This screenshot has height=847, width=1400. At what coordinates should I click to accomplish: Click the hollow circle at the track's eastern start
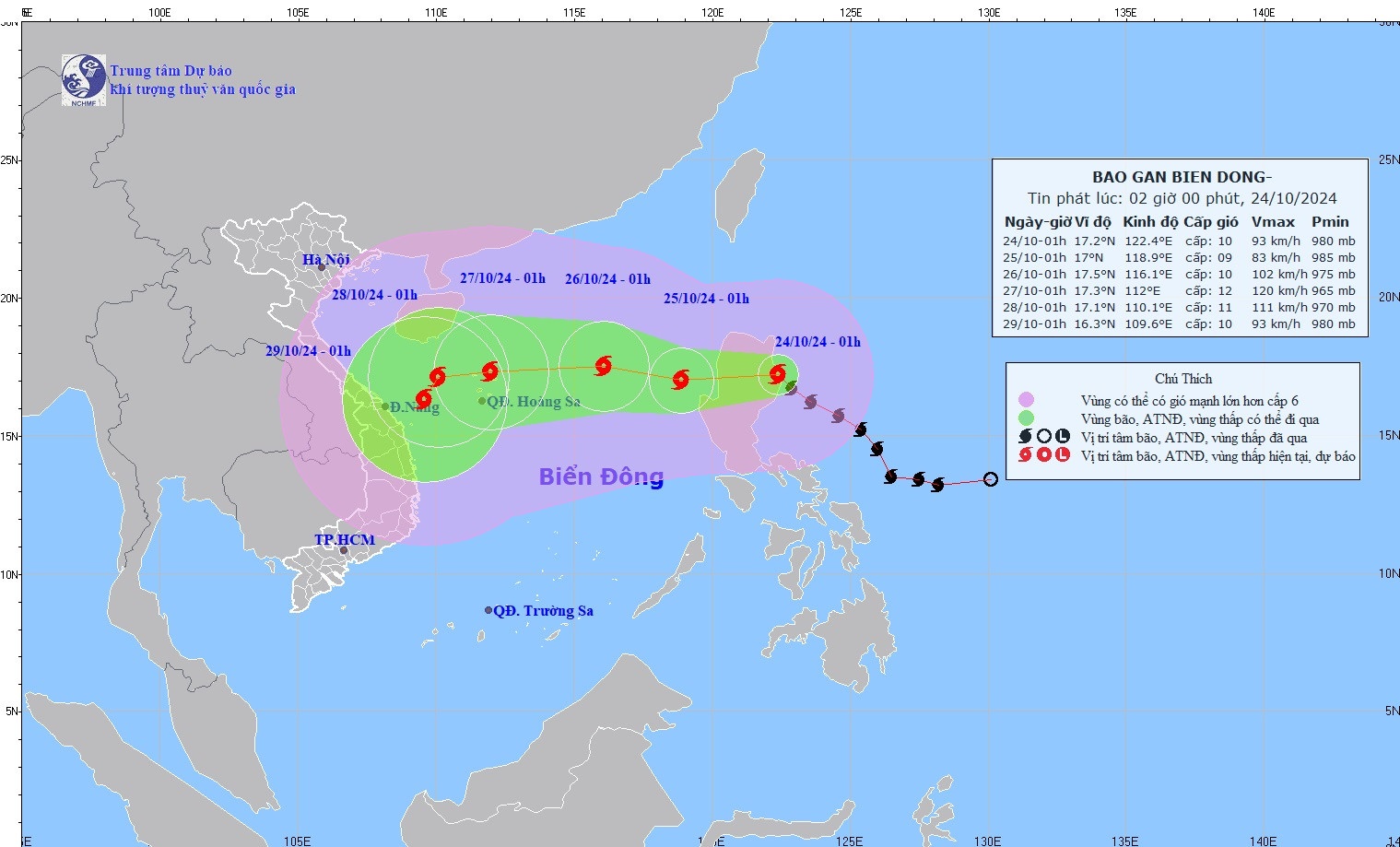point(990,478)
